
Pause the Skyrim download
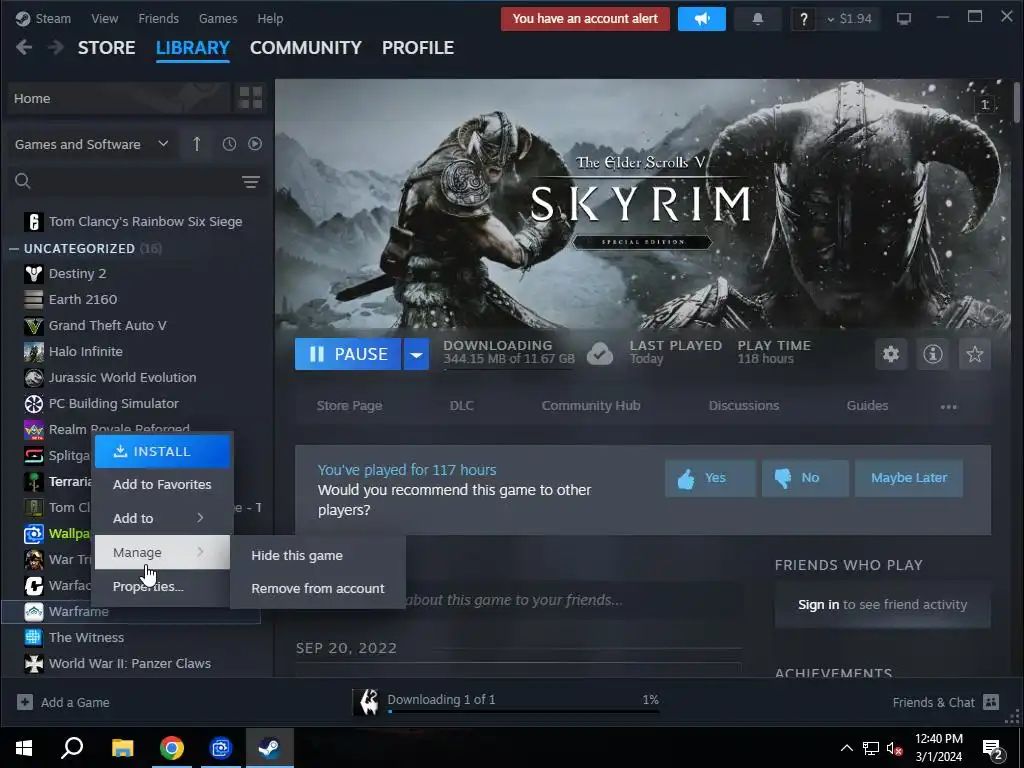click(x=348, y=354)
